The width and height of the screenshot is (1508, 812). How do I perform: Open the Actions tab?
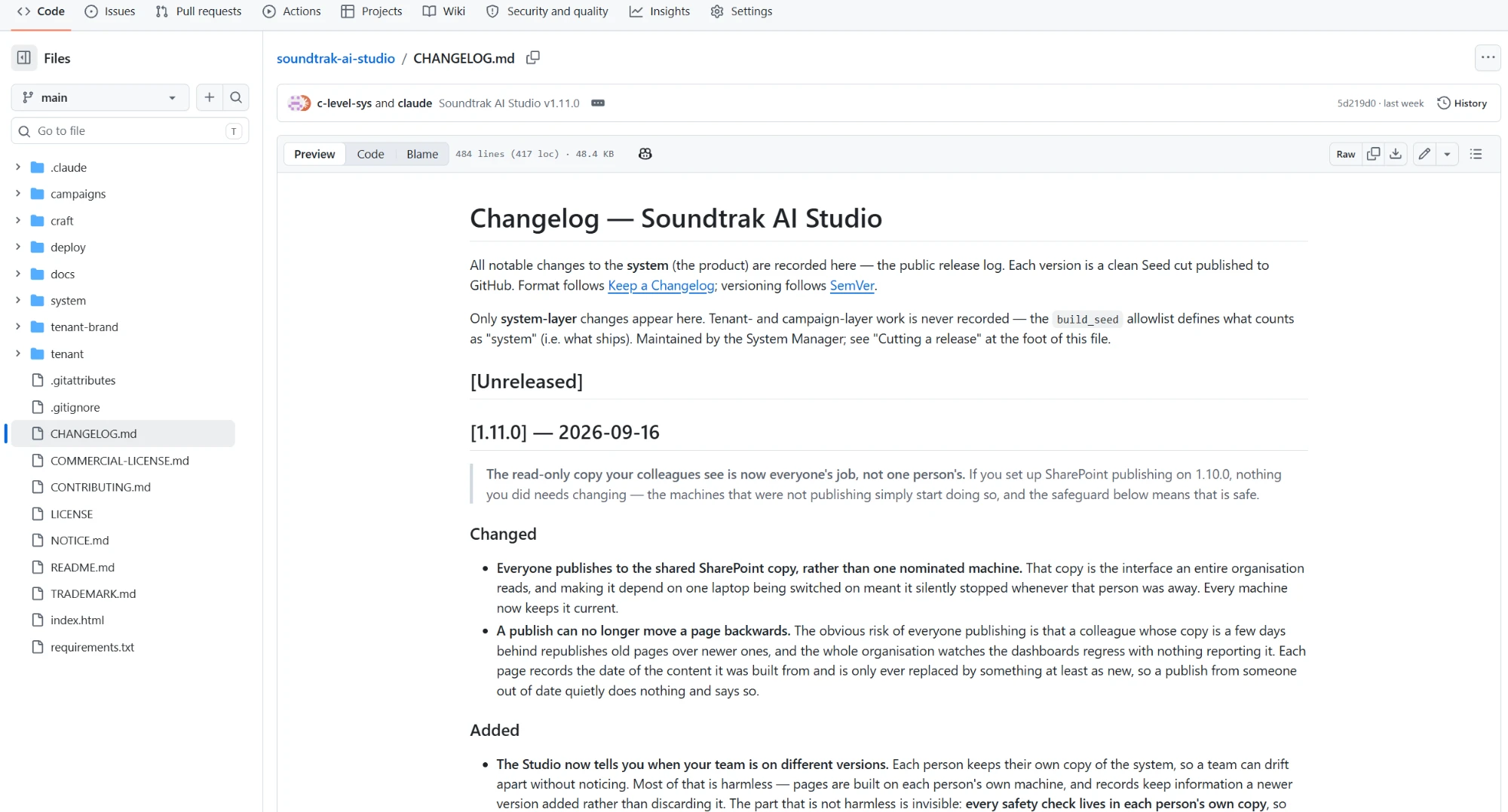[292, 11]
